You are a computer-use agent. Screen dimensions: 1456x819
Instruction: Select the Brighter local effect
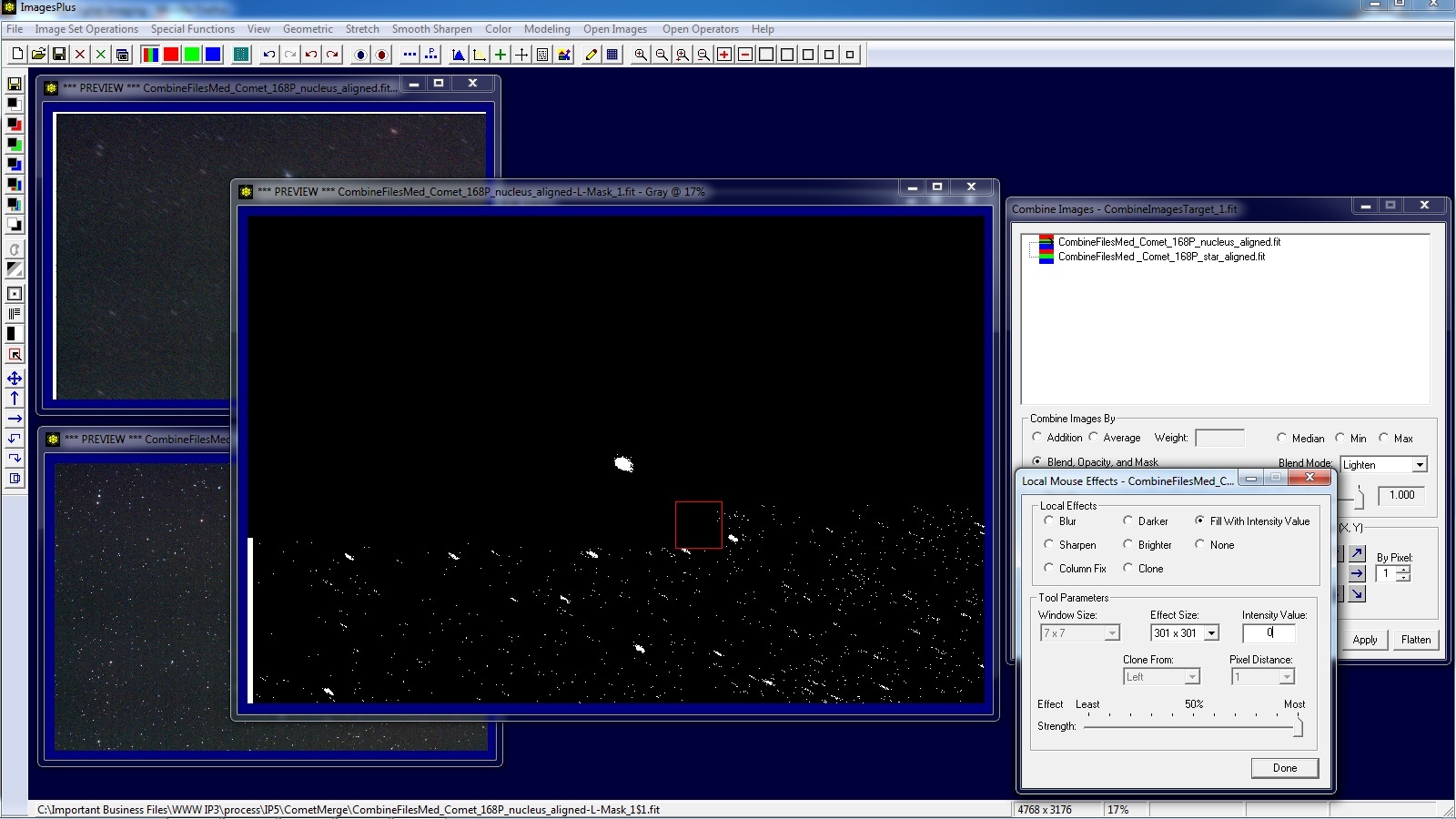(x=1148, y=545)
